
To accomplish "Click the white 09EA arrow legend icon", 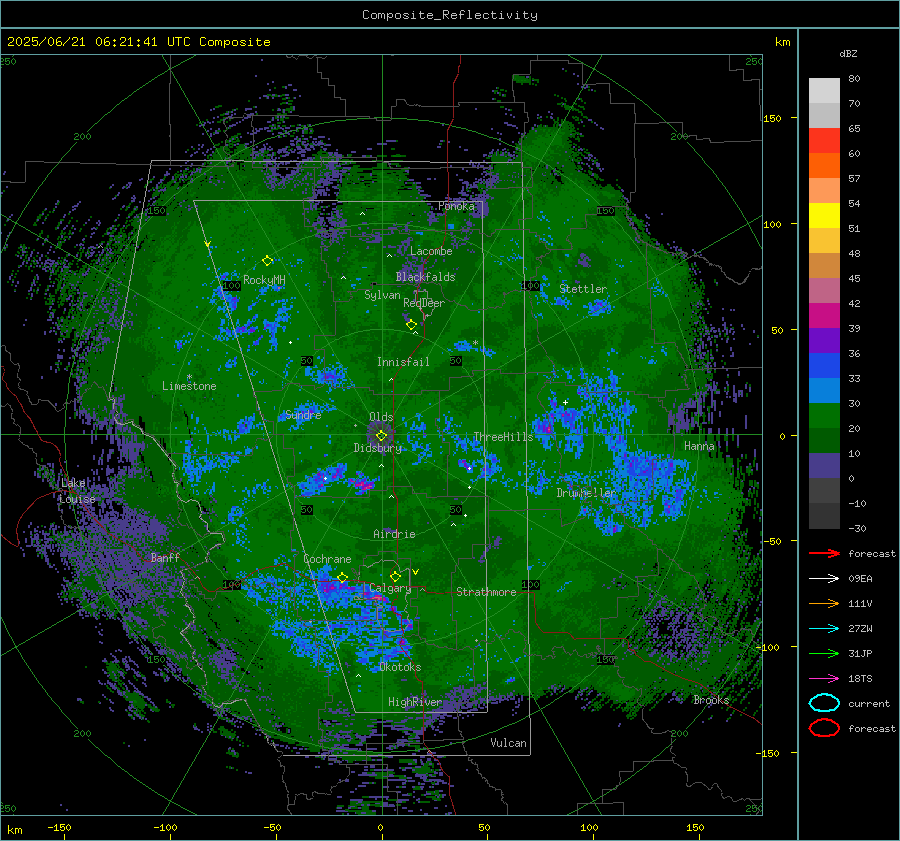I will click(x=824, y=578).
